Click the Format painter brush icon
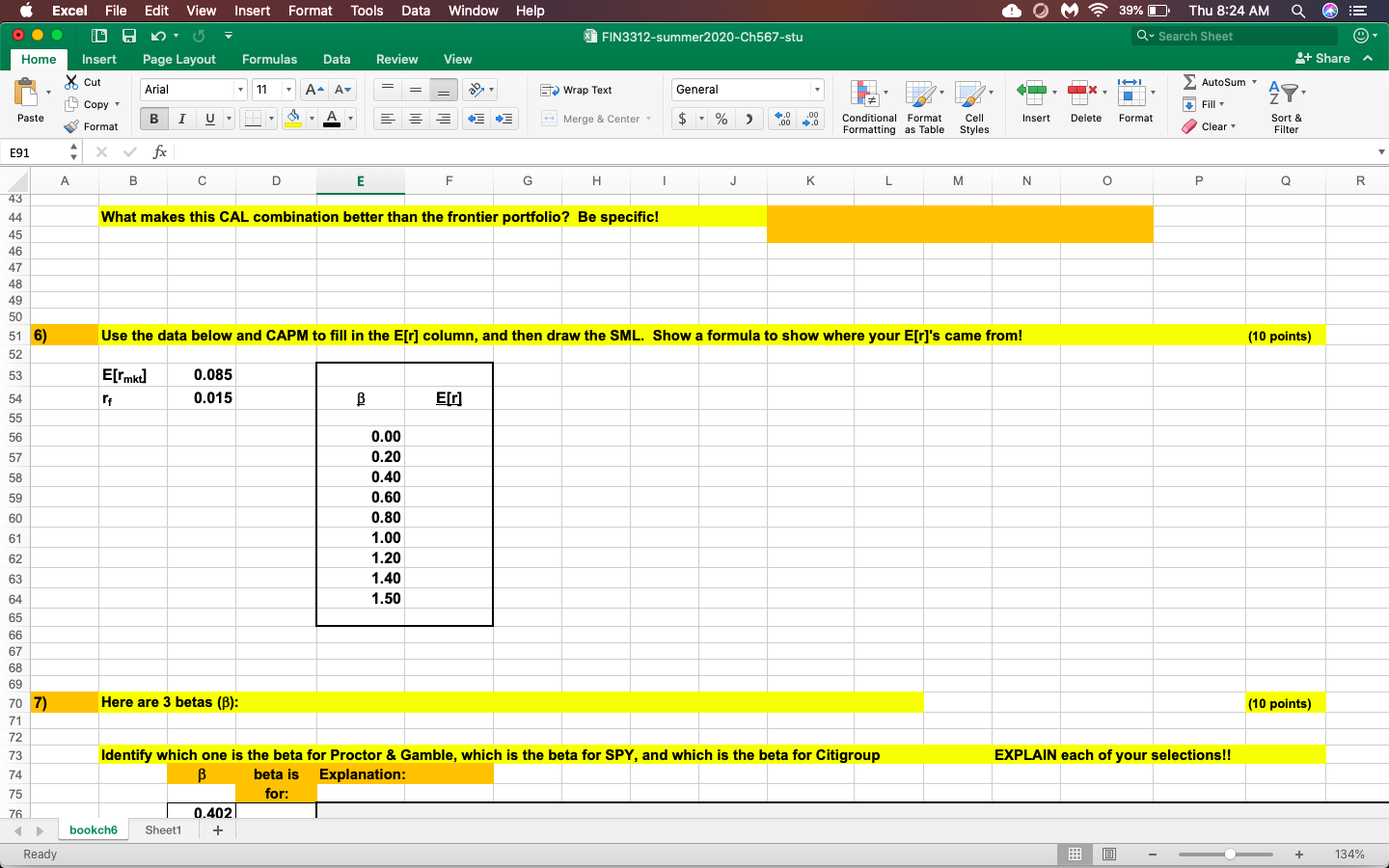 71,126
